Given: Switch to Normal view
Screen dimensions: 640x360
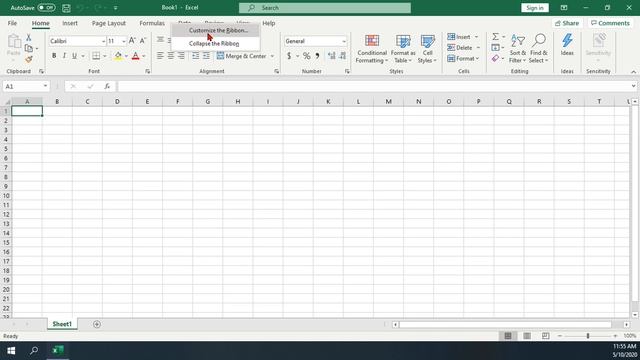Looking at the screenshot, I should 508,336.
